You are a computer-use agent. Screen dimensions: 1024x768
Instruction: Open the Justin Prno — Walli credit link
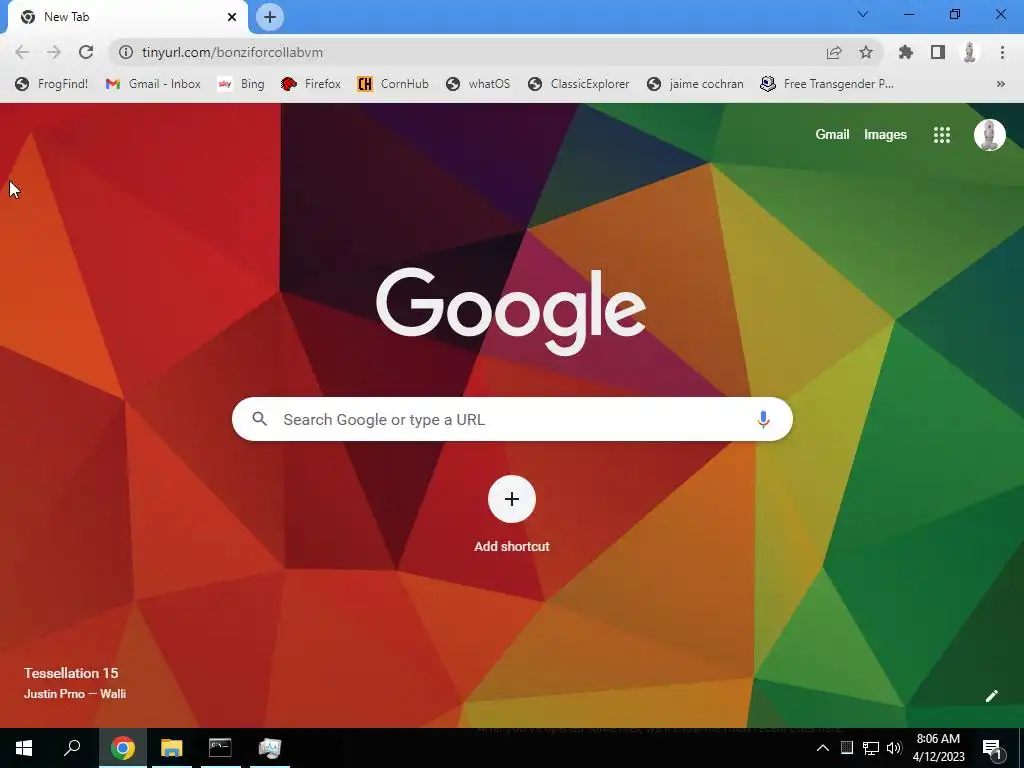(x=75, y=694)
